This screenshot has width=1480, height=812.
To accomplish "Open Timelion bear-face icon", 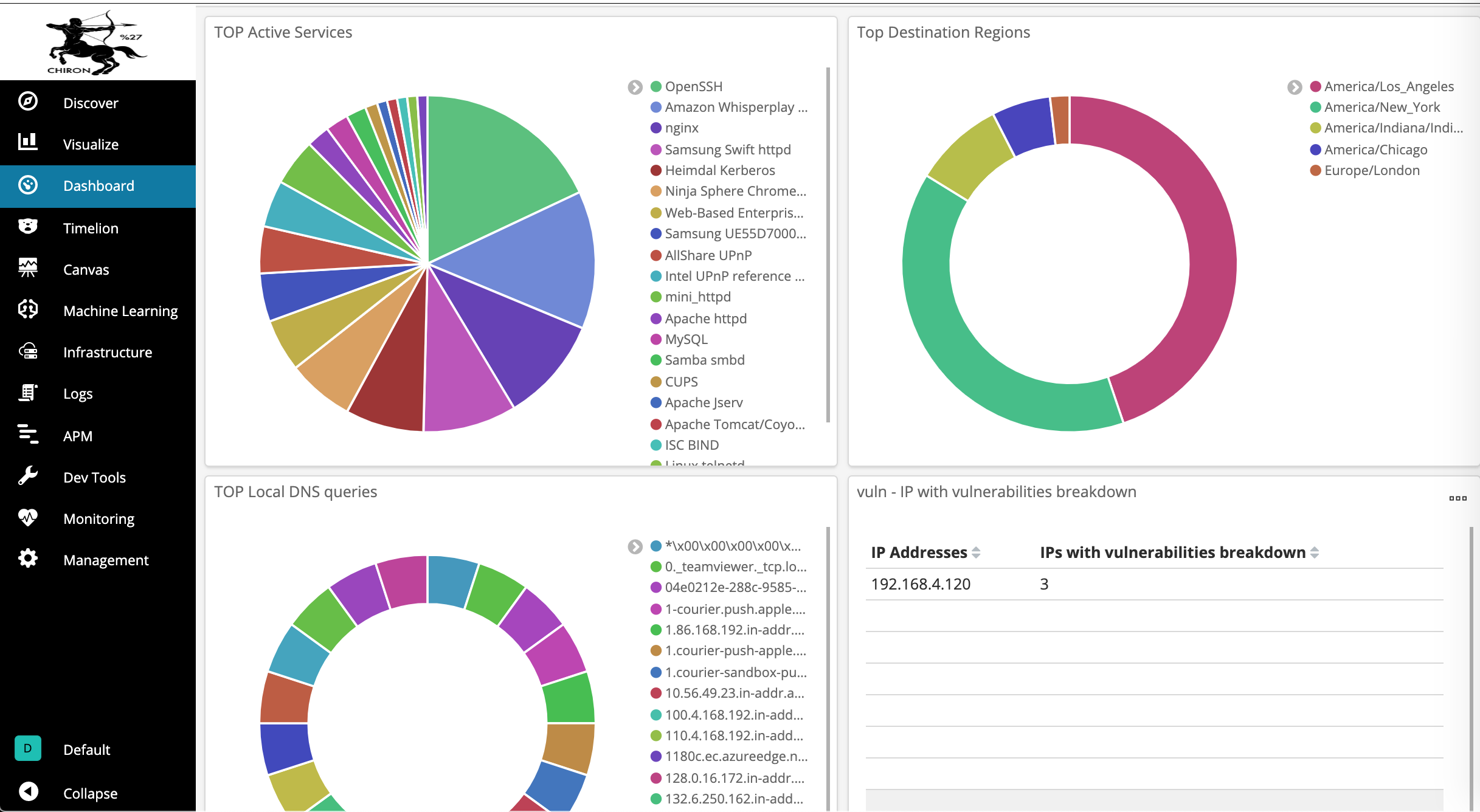I will (28, 227).
